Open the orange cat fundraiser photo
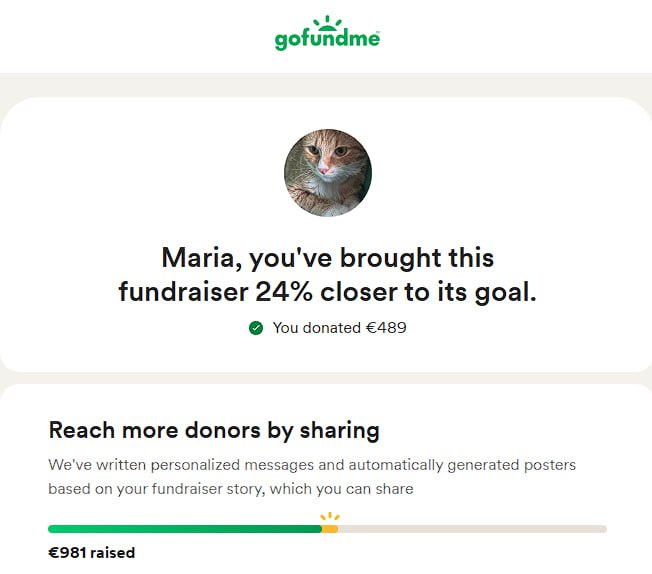This screenshot has width=652, height=574. [x=328, y=172]
